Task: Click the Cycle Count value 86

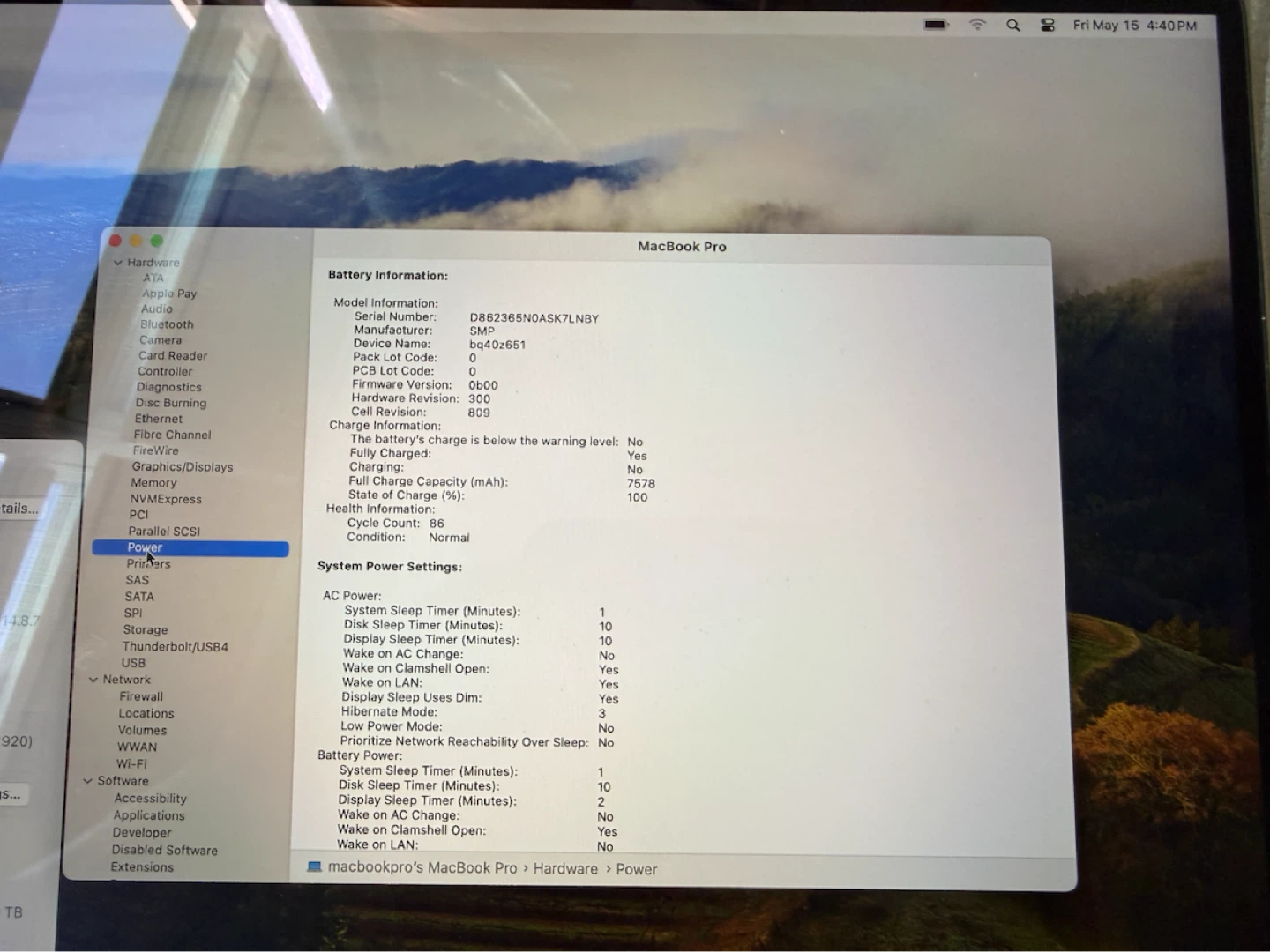Action: point(437,524)
